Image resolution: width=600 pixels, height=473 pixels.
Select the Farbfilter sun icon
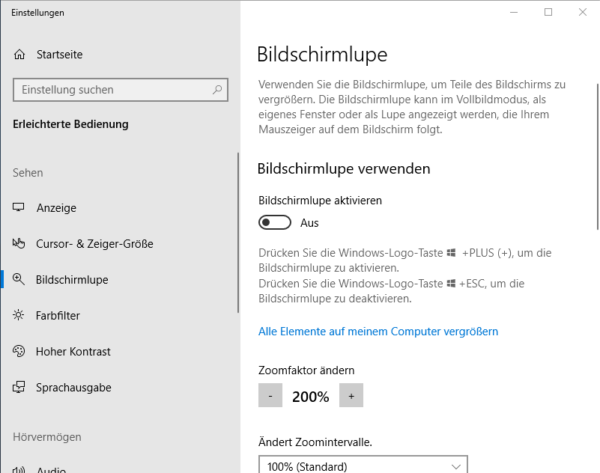point(18,315)
